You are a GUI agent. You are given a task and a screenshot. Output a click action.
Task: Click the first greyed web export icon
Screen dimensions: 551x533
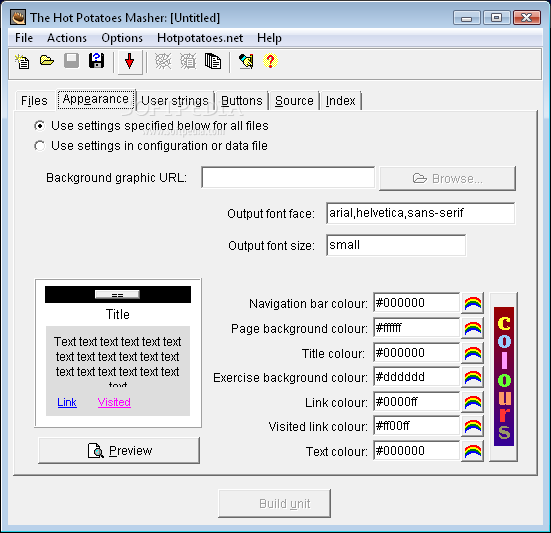163,61
